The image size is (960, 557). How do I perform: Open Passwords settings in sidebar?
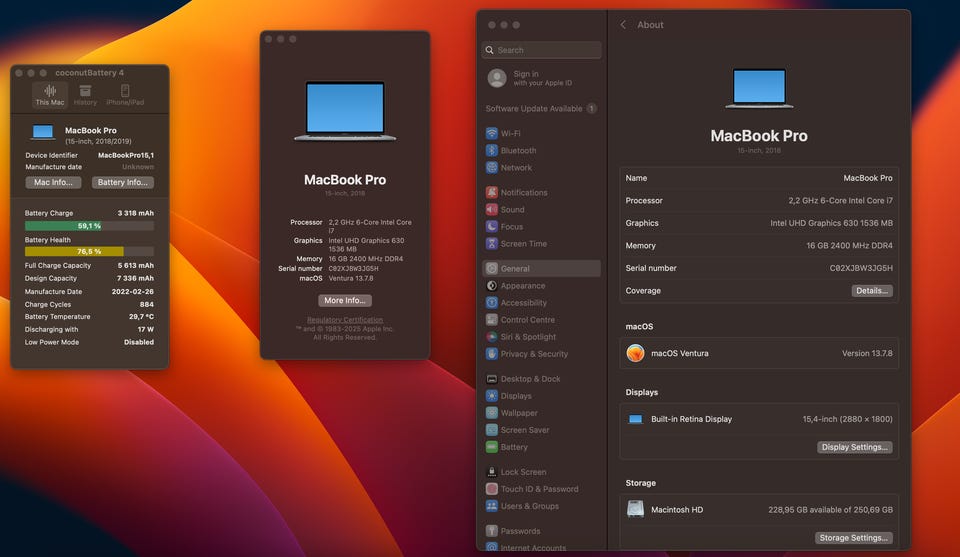[x=541, y=531]
